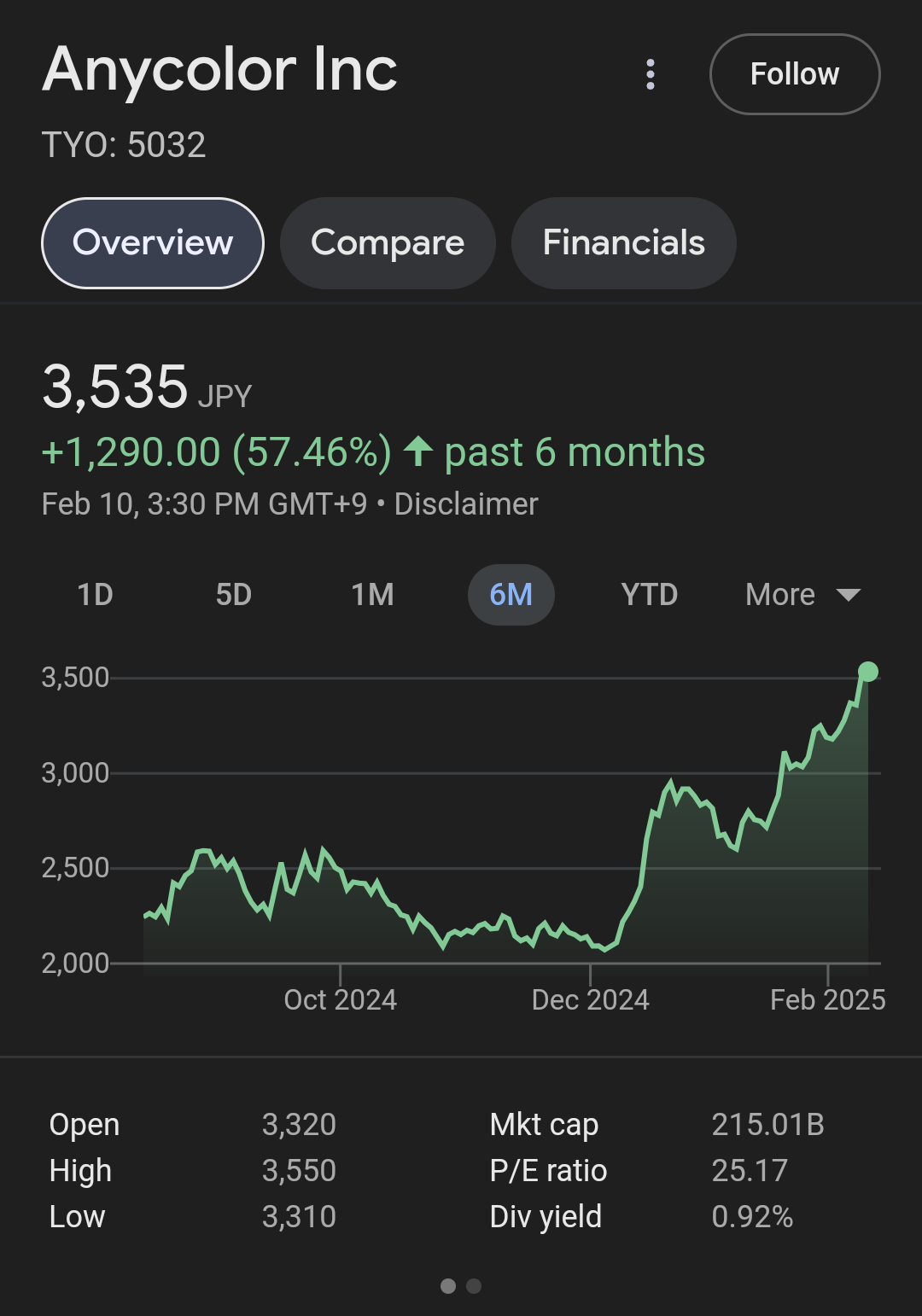This screenshot has height=1316, width=922.
Task: Click the chart's Dec 2024 axis label
Action: tap(590, 999)
